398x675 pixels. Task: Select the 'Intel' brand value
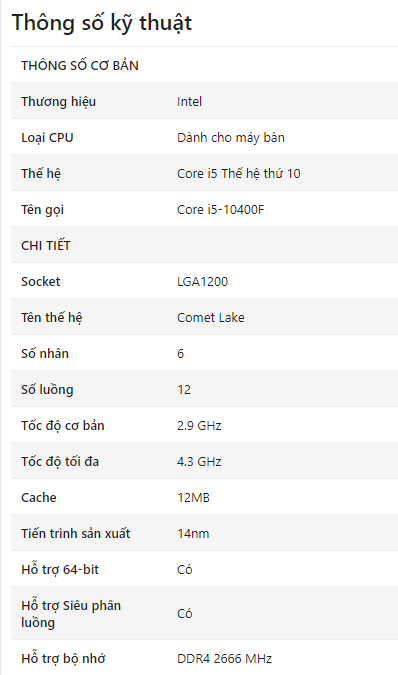189,102
